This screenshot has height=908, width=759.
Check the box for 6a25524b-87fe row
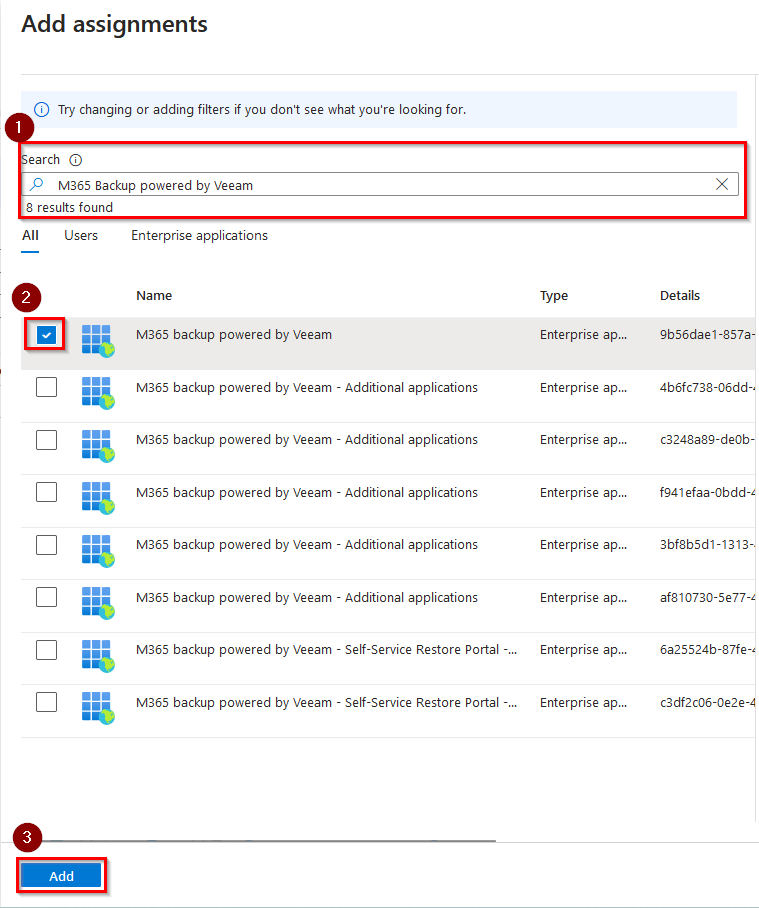pos(46,650)
